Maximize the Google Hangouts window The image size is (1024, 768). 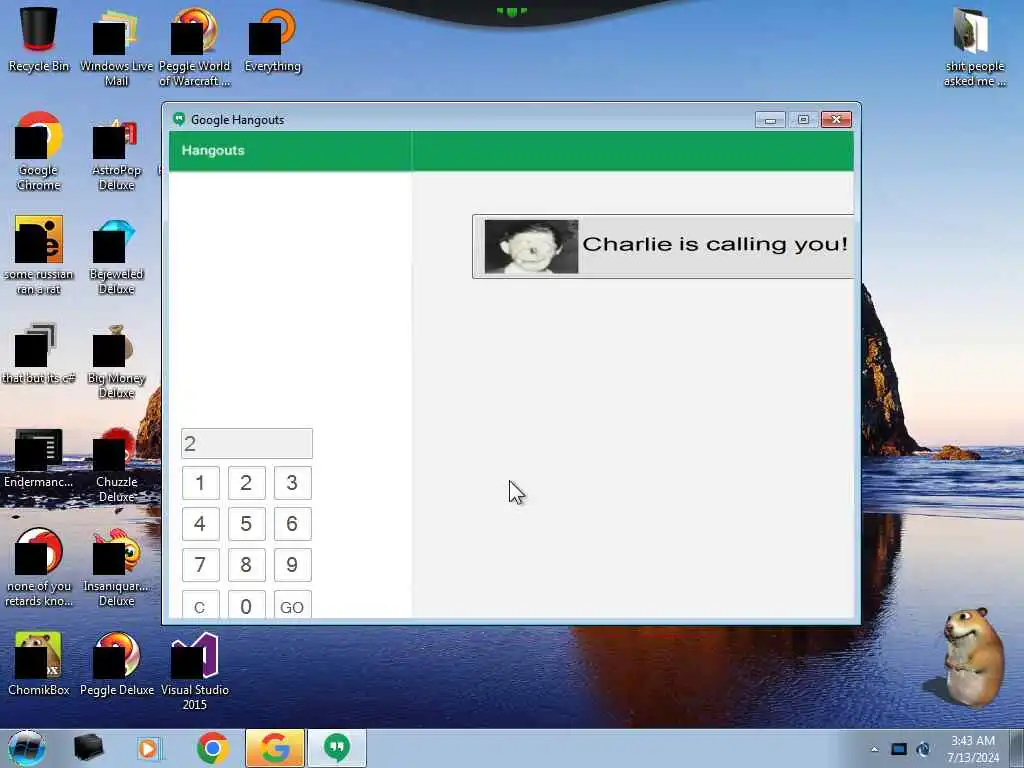pyautogui.click(x=803, y=120)
